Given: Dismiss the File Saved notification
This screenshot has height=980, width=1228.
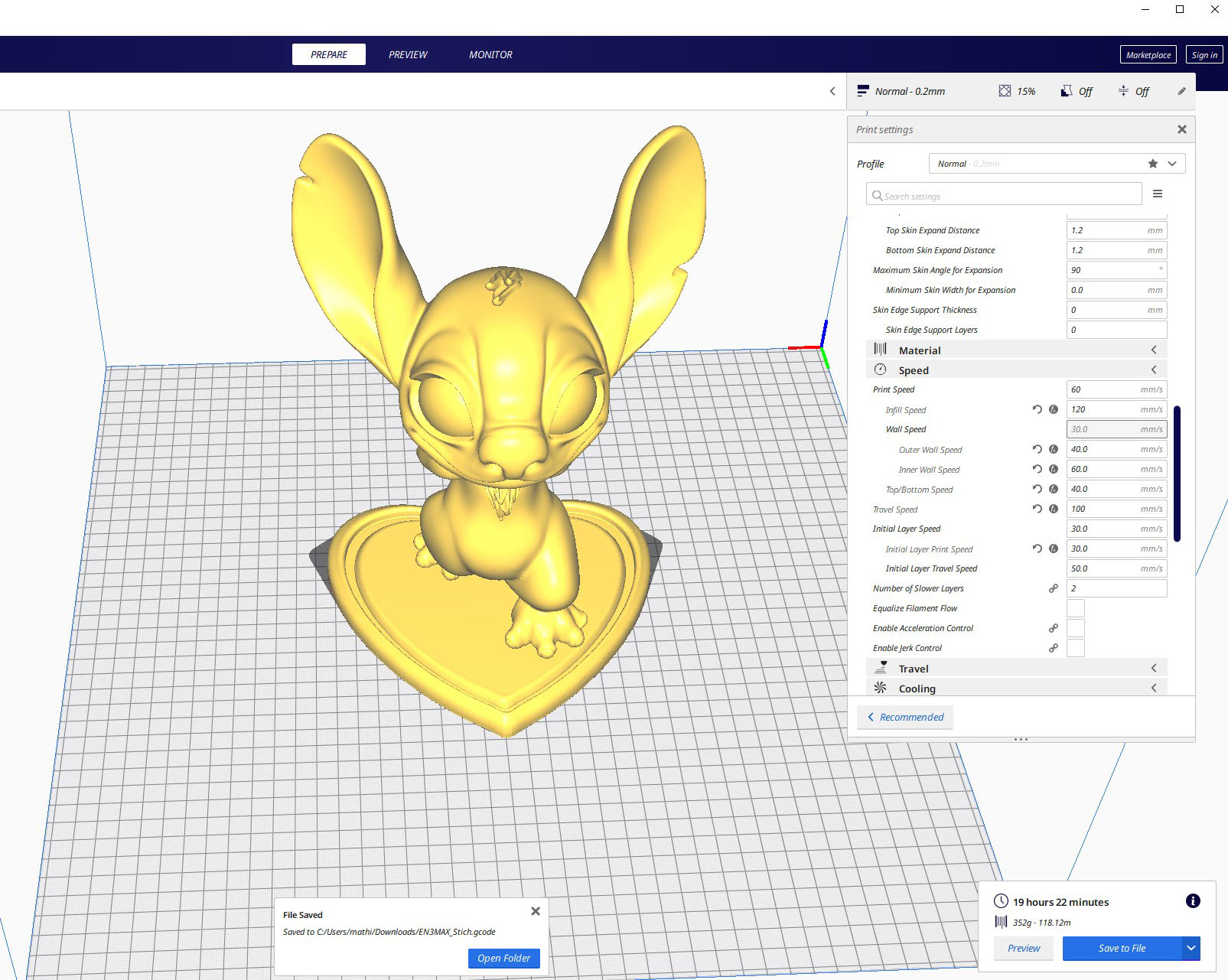Looking at the screenshot, I should point(536,911).
